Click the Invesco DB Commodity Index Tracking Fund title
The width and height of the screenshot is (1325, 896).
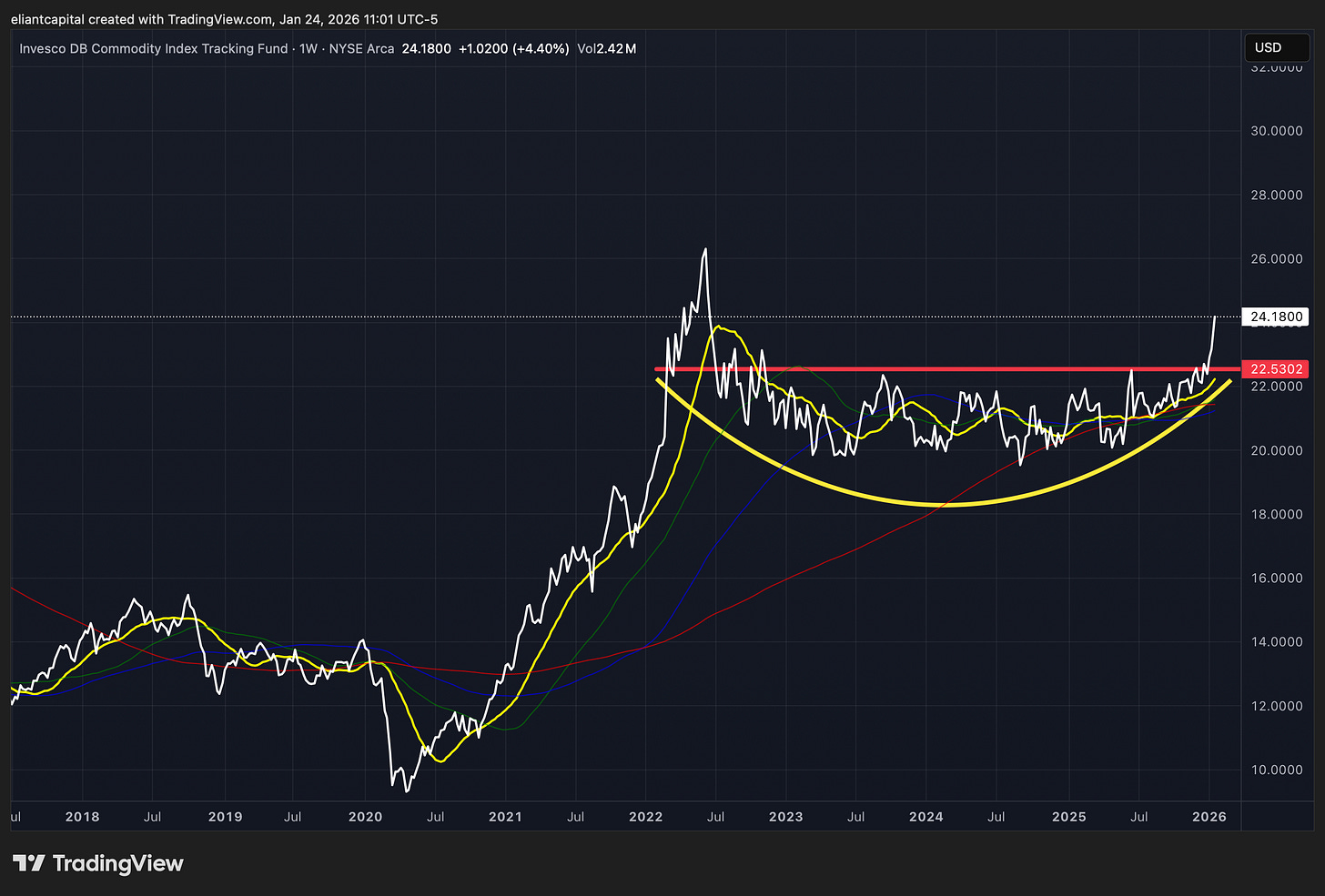click(x=154, y=48)
